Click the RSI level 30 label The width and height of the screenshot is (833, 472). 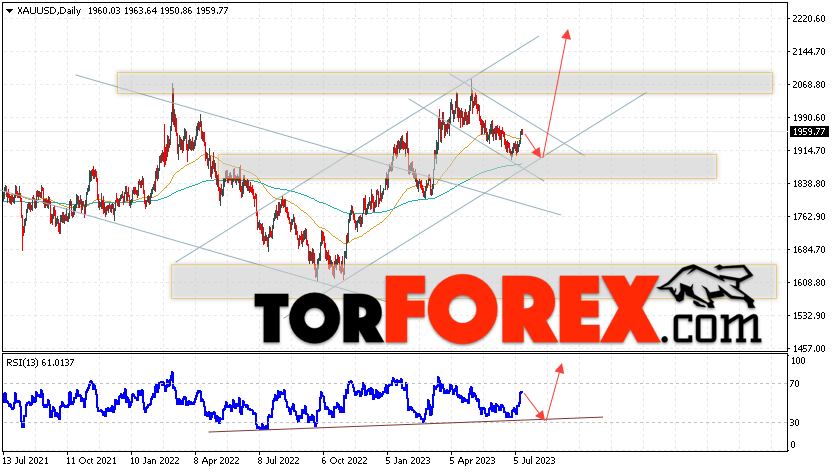pyautogui.click(x=796, y=423)
